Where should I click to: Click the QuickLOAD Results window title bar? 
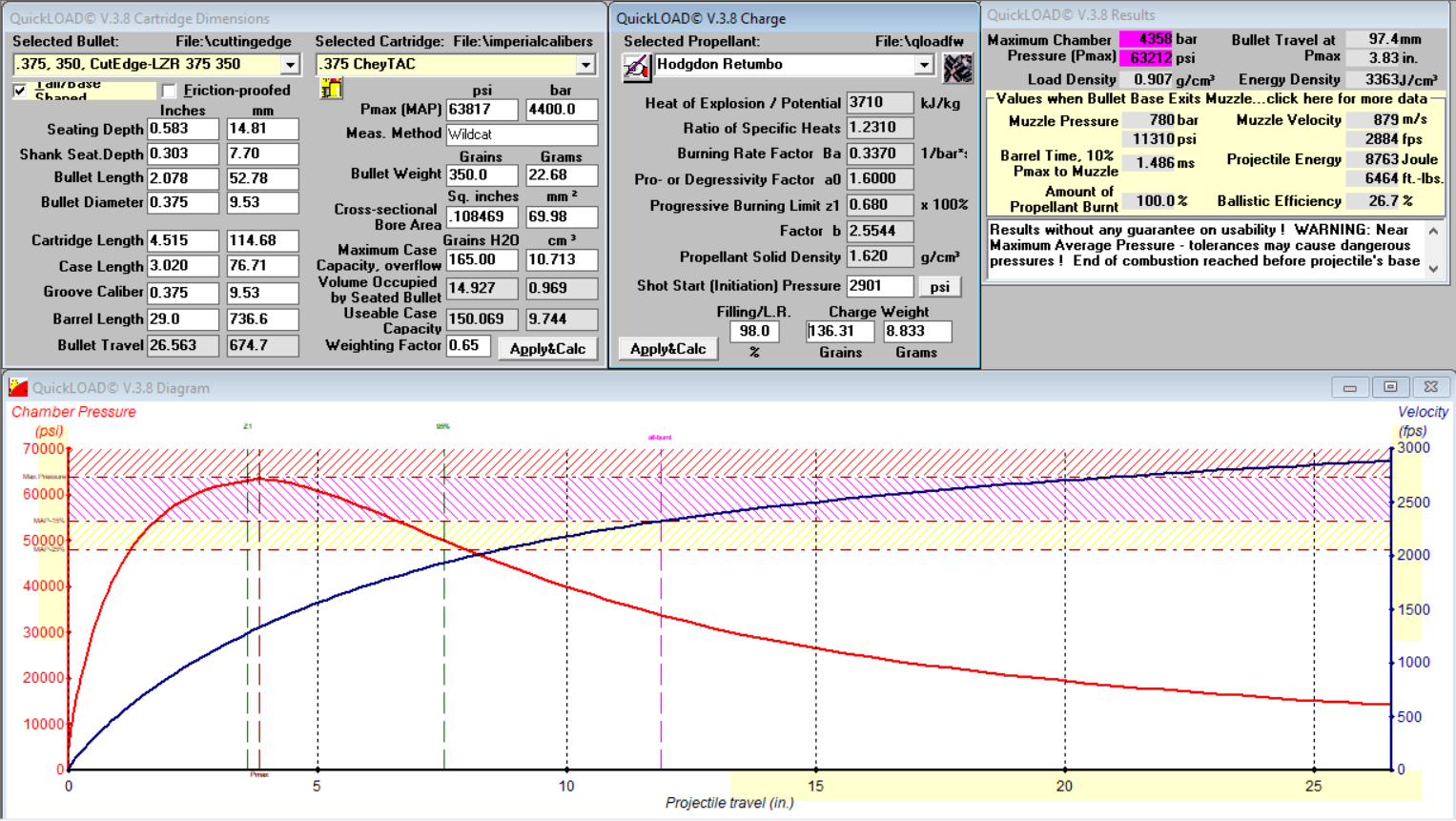pos(1218,15)
